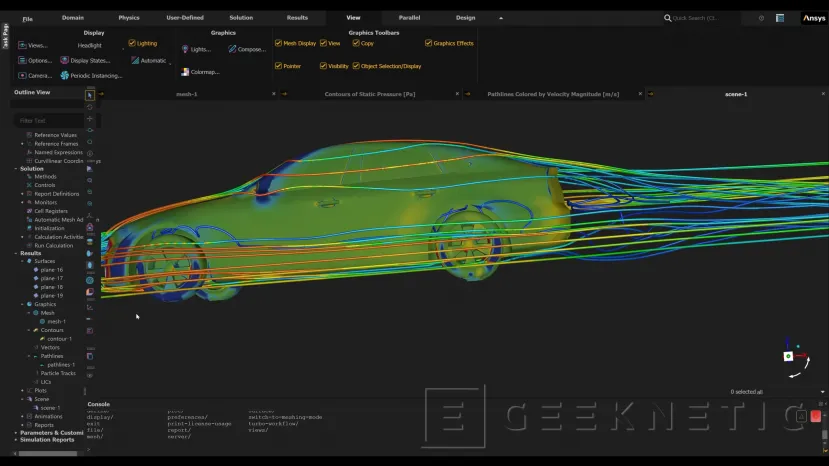Image resolution: width=829 pixels, height=466 pixels.
Task: Click the teal globe icon in vertical toolbar
Action: (x=90, y=280)
